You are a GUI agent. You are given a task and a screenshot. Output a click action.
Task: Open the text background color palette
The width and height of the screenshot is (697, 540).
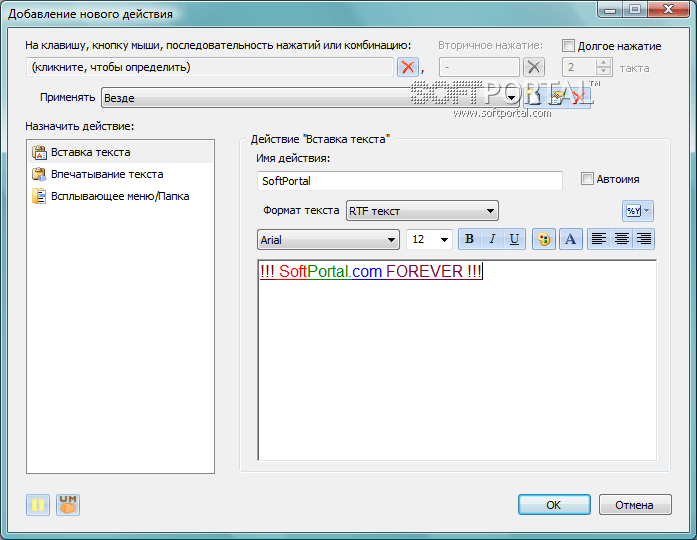[x=544, y=239]
